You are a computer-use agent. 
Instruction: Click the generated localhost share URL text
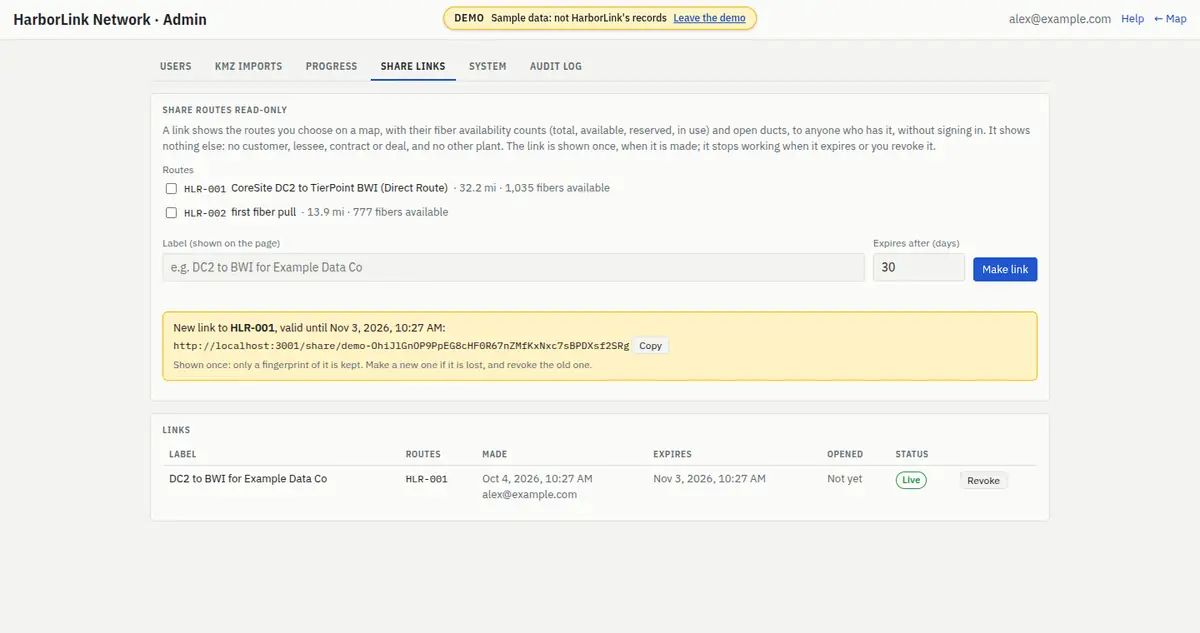401,346
